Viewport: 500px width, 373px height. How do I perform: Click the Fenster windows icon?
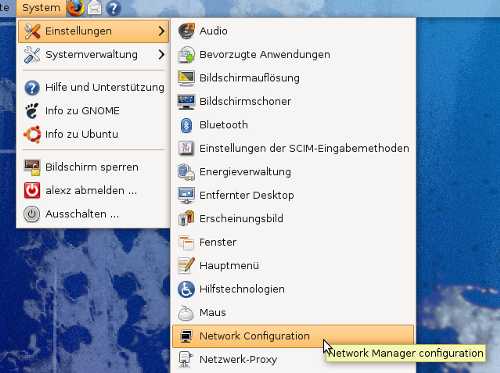186,242
